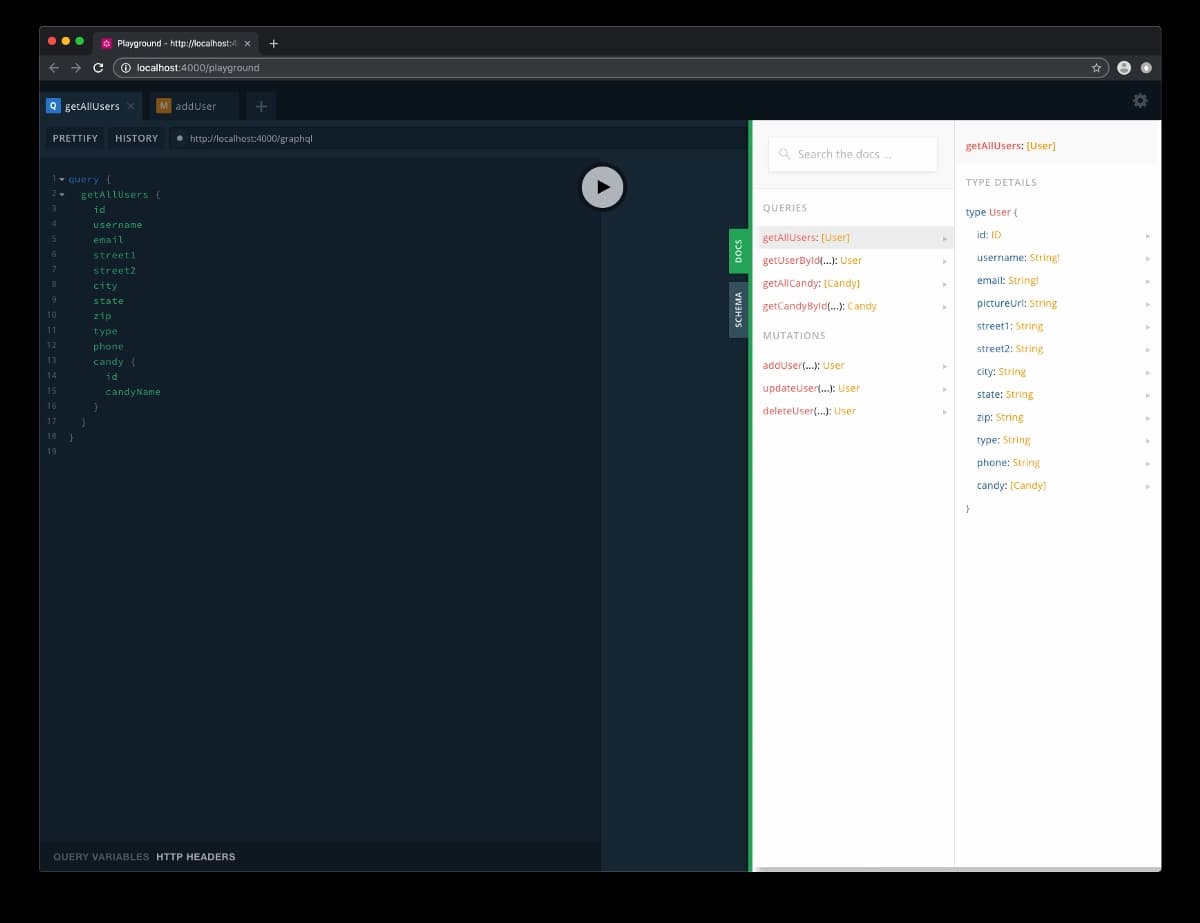Screen dimensions: 1200x923
Task: Open the Playground settings gear
Action: 1139,100
